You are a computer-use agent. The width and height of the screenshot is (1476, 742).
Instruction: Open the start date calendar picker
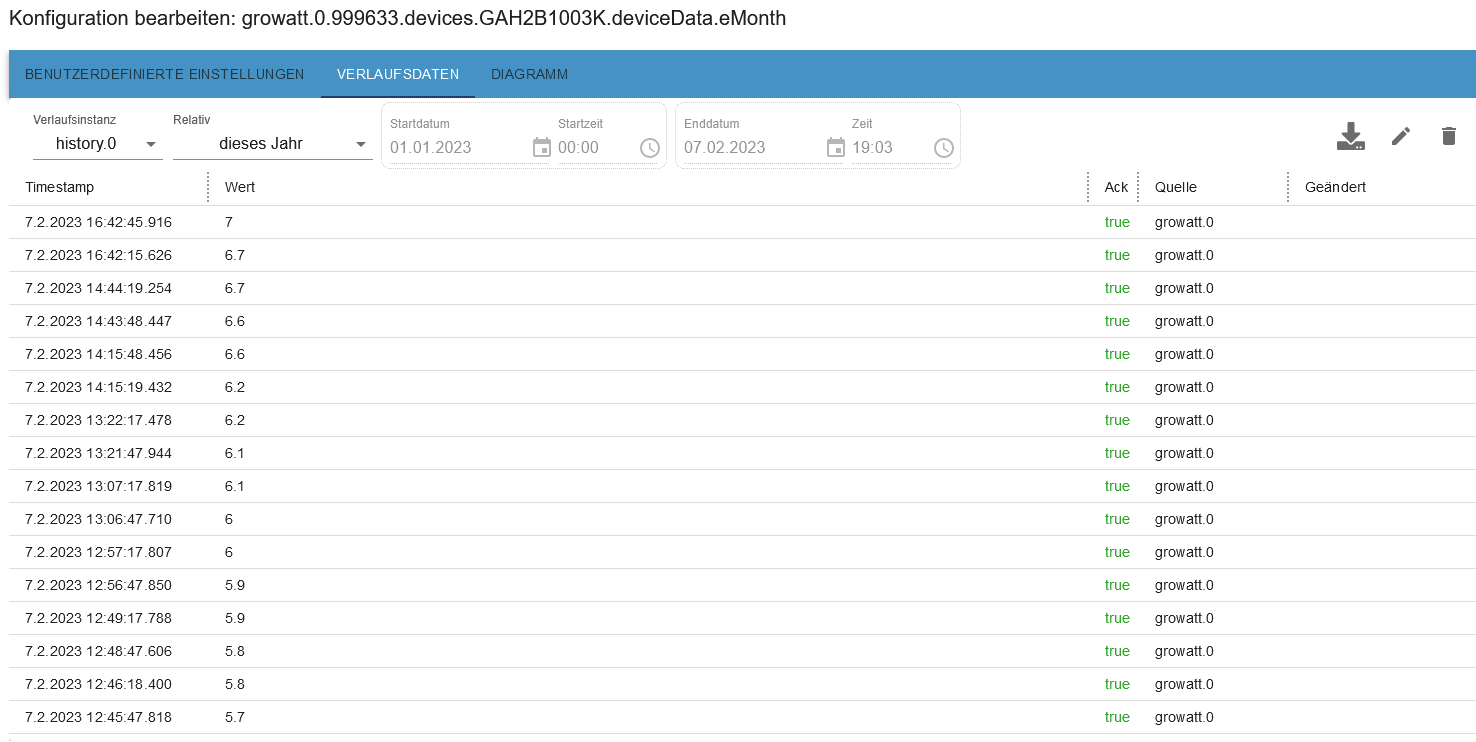point(541,147)
